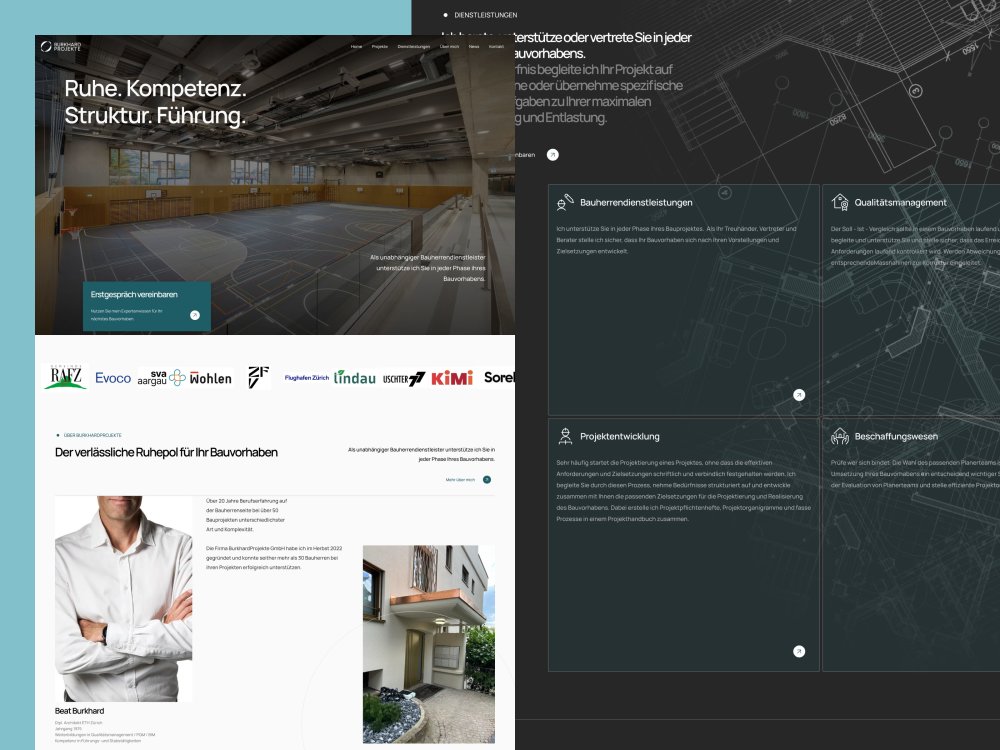Image resolution: width=1000 pixels, height=750 pixels.
Task: Click the Evoco client logo
Action: [113, 378]
